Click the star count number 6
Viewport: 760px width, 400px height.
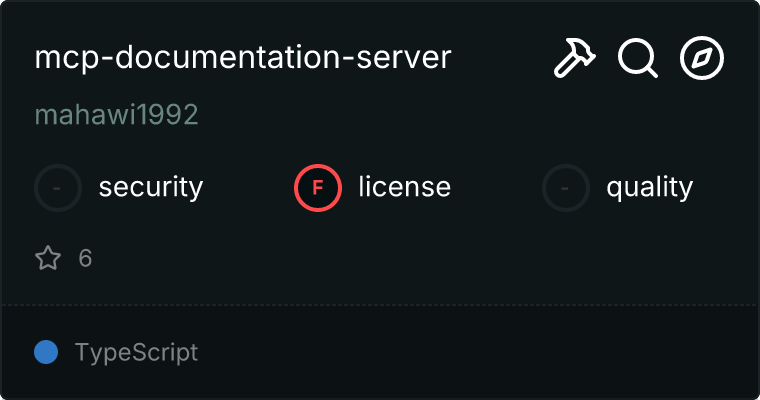[x=85, y=259]
